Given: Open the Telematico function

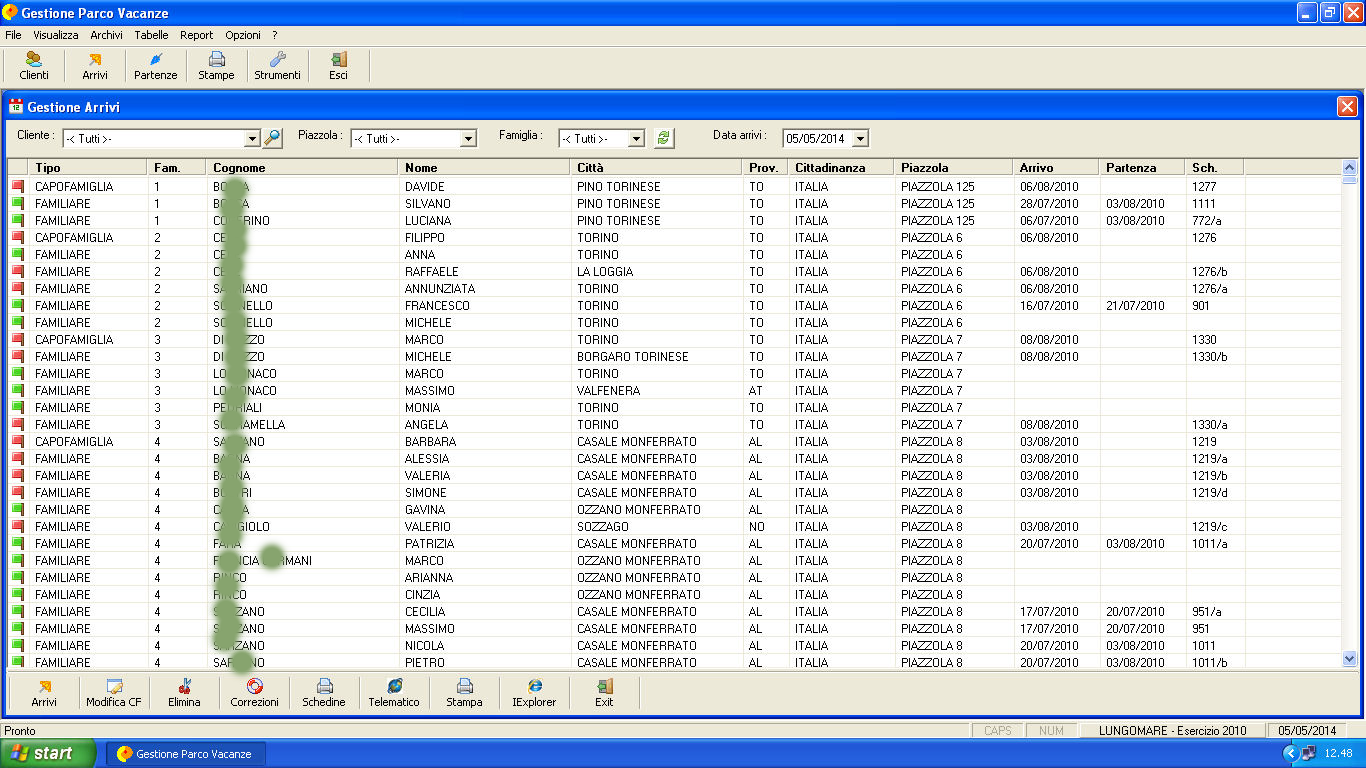Looking at the screenshot, I should click(394, 693).
